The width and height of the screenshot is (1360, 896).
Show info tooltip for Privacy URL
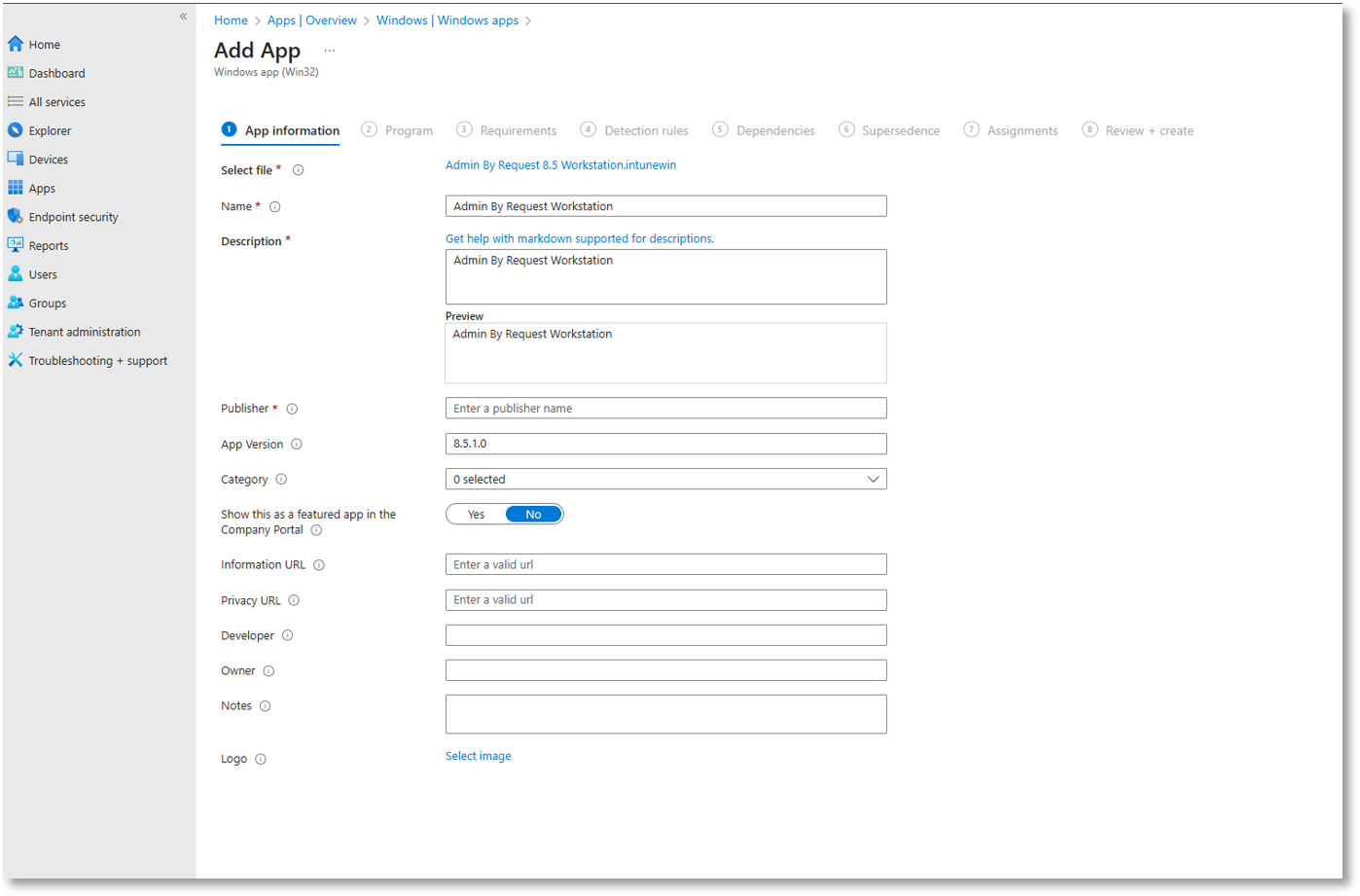[x=294, y=600]
